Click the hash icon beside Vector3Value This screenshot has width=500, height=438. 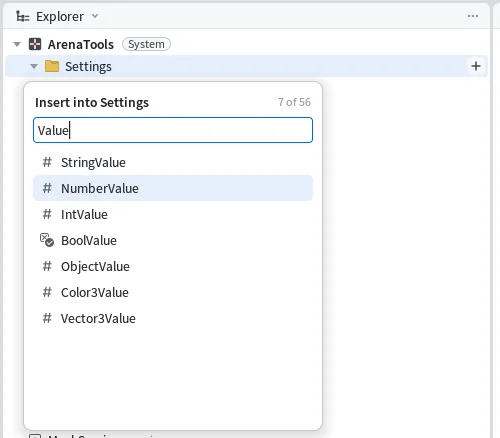47,318
